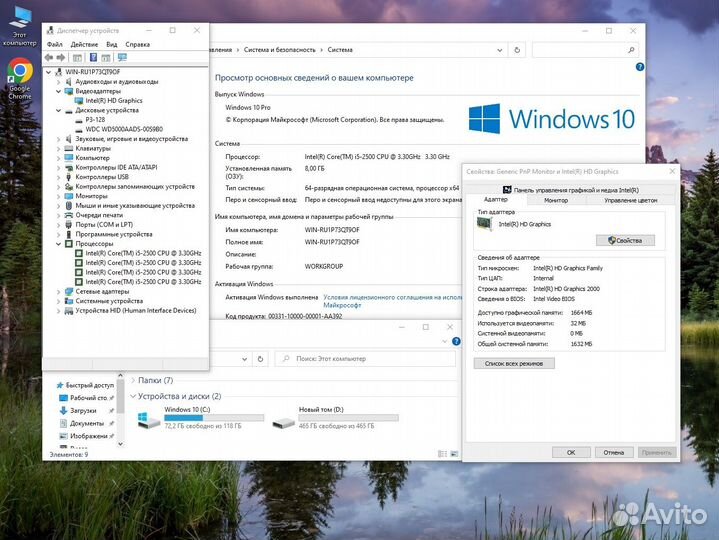Click the System window search box
Viewport: 719px width, 540px height.
pyautogui.click(x=585, y=50)
